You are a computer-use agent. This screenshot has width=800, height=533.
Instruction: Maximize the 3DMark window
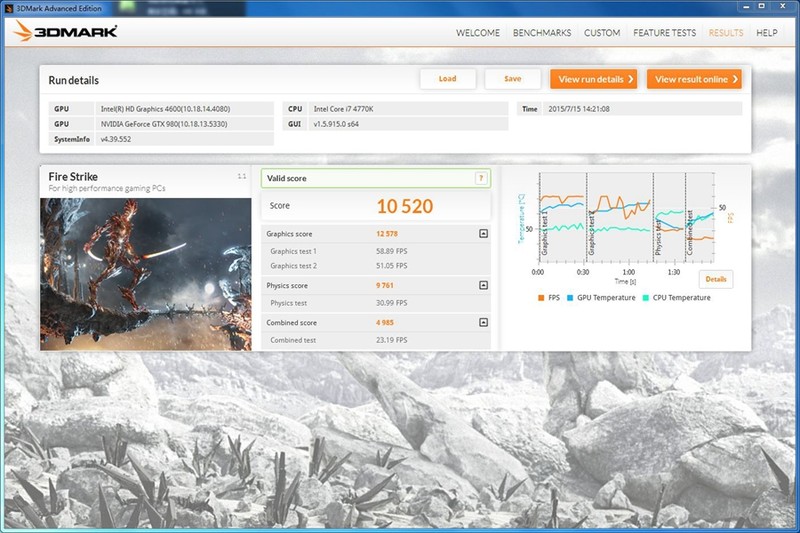(761, 7)
